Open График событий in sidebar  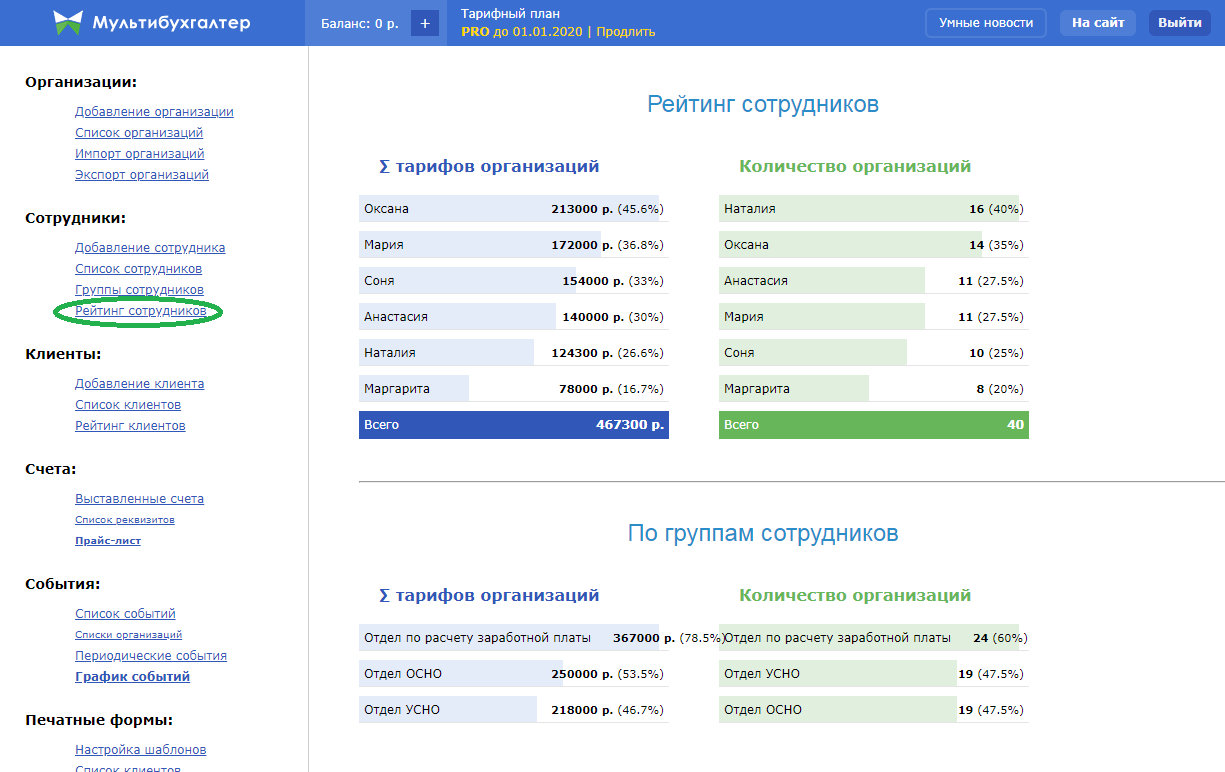coord(132,677)
